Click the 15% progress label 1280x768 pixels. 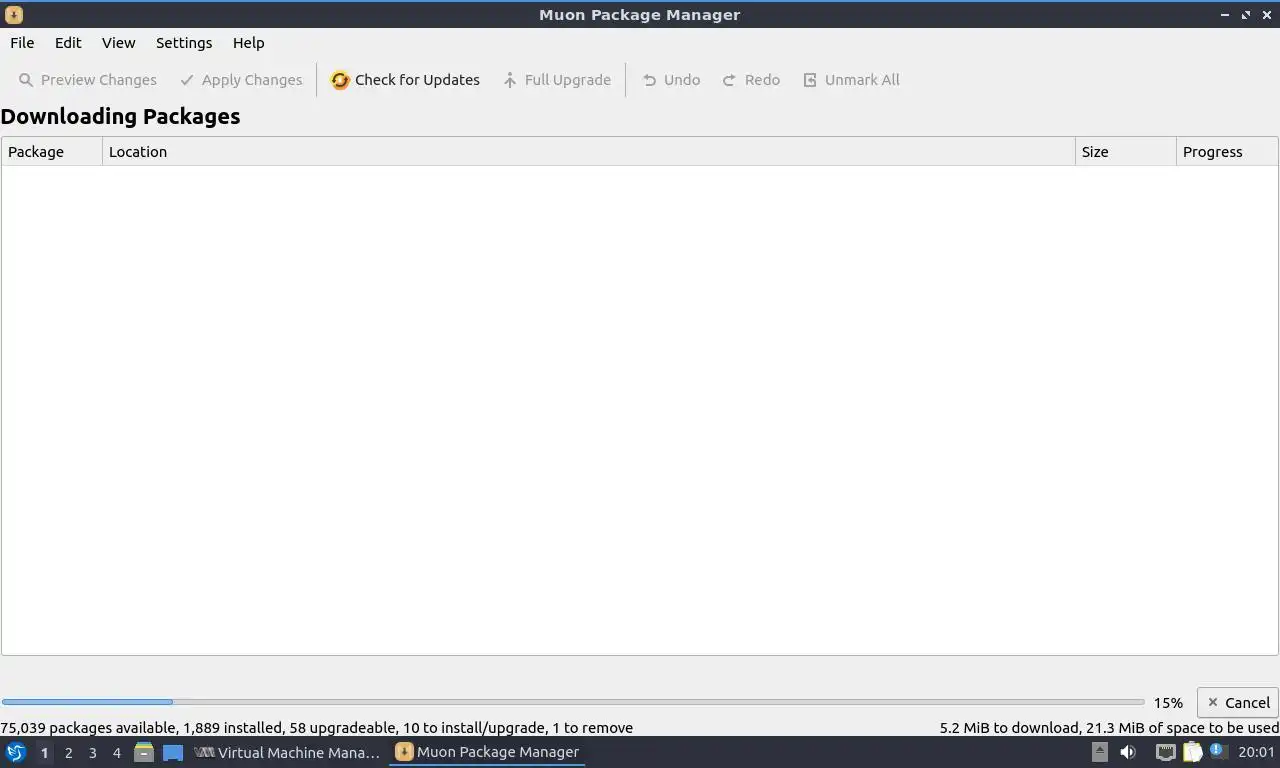(x=1168, y=703)
